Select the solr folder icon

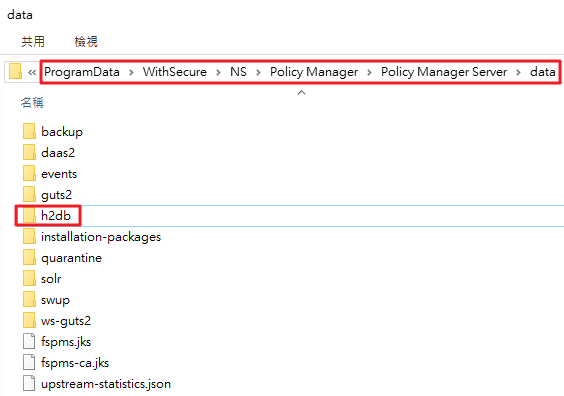click(x=29, y=278)
